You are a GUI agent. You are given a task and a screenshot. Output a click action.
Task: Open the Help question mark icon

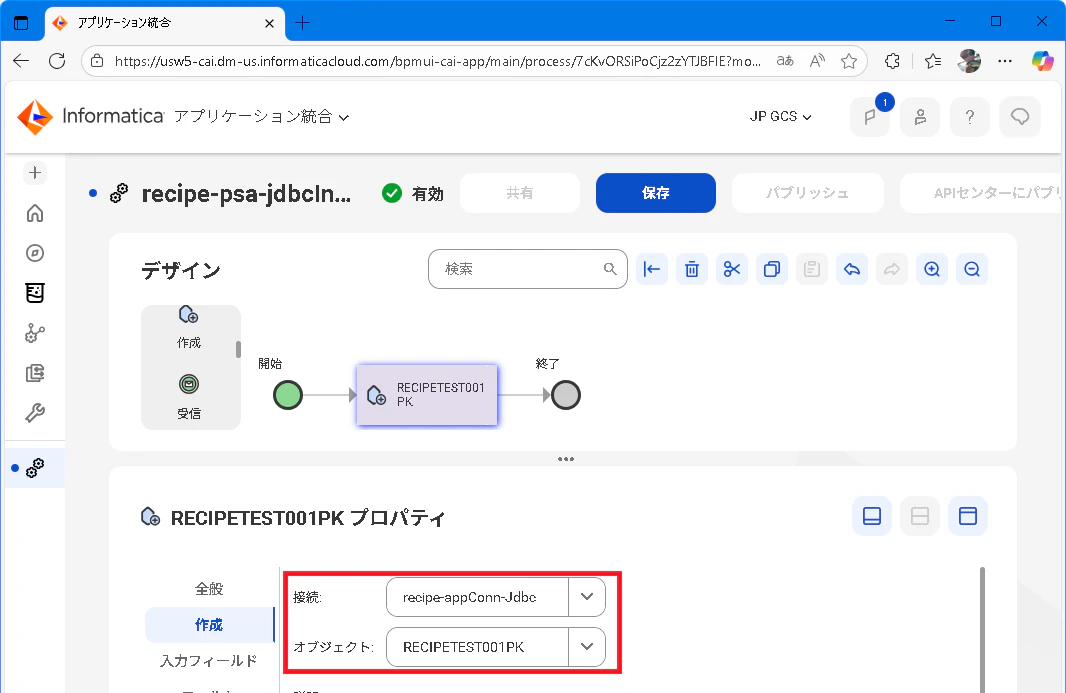[x=969, y=117]
